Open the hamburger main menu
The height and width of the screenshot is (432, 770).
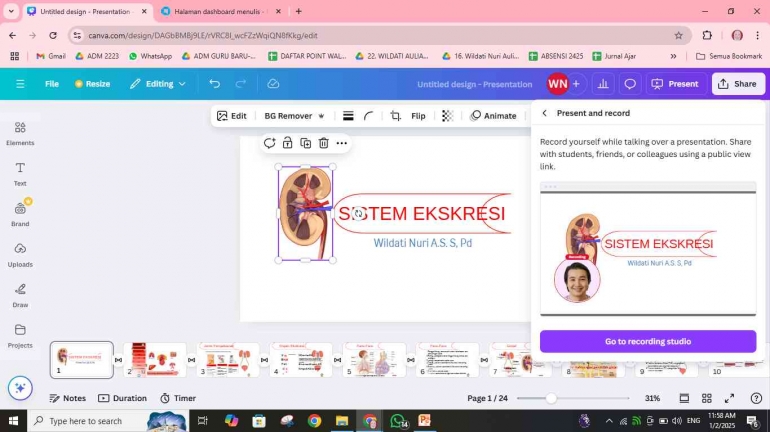tap(20, 84)
